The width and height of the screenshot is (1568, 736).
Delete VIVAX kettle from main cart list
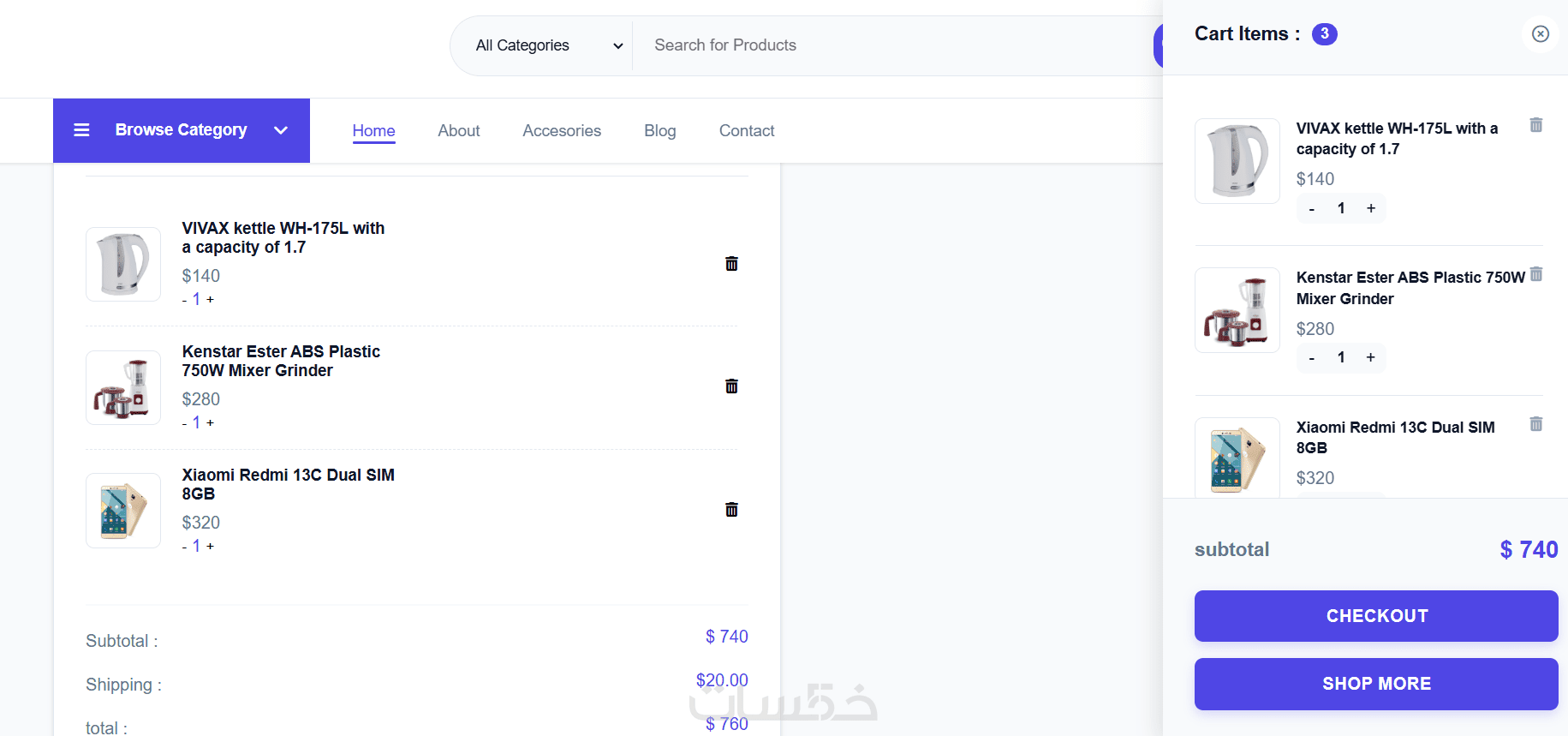pyautogui.click(x=731, y=264)
